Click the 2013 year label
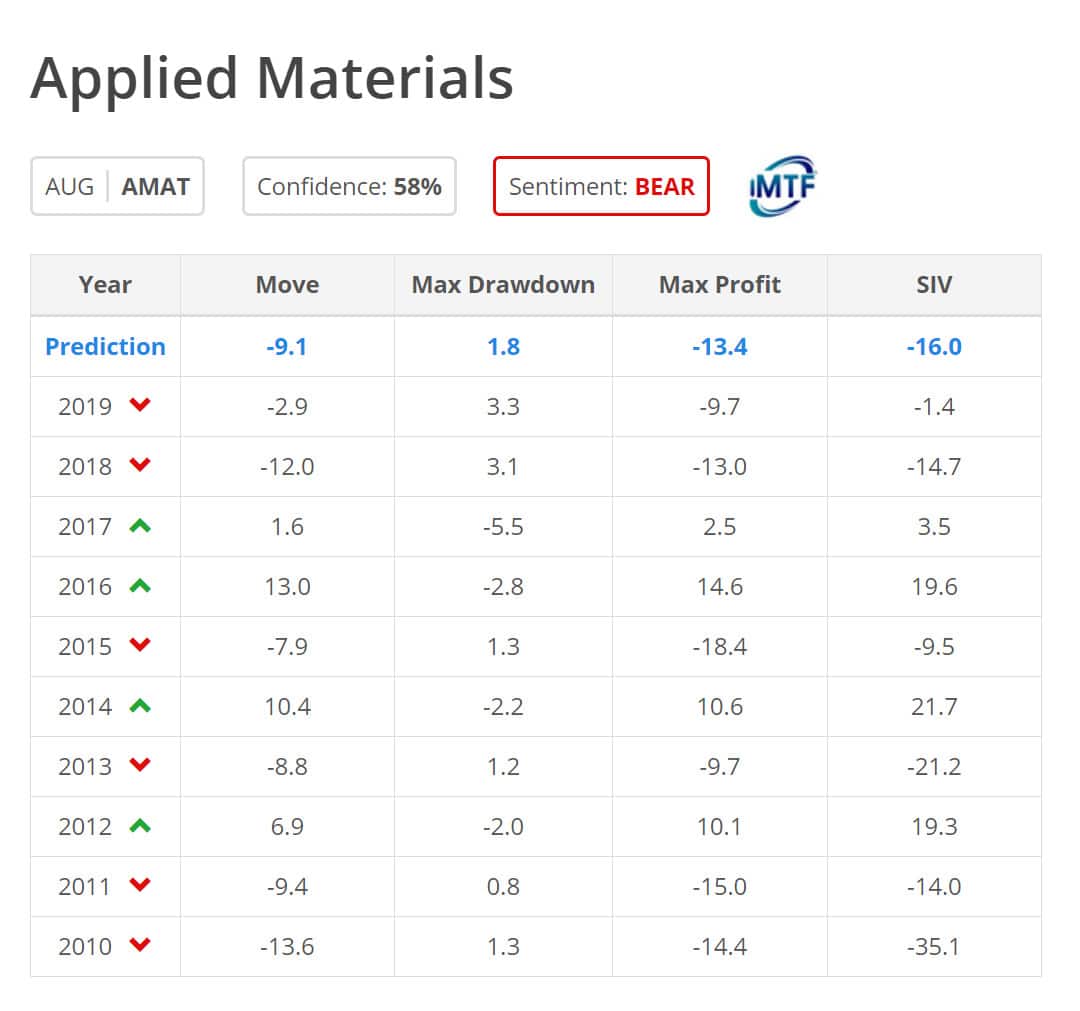 [85, 767]
